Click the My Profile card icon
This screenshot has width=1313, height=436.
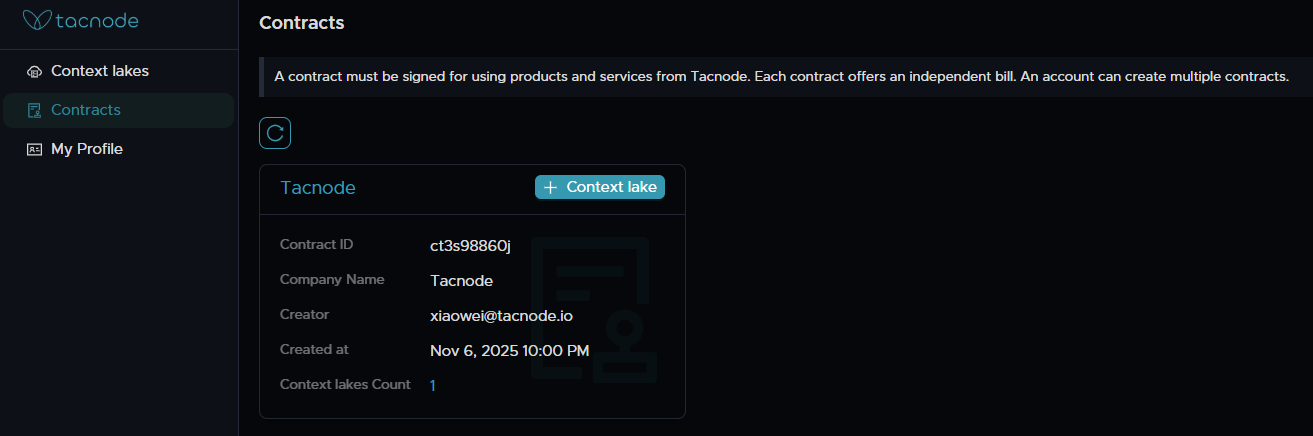pos(34,149)
